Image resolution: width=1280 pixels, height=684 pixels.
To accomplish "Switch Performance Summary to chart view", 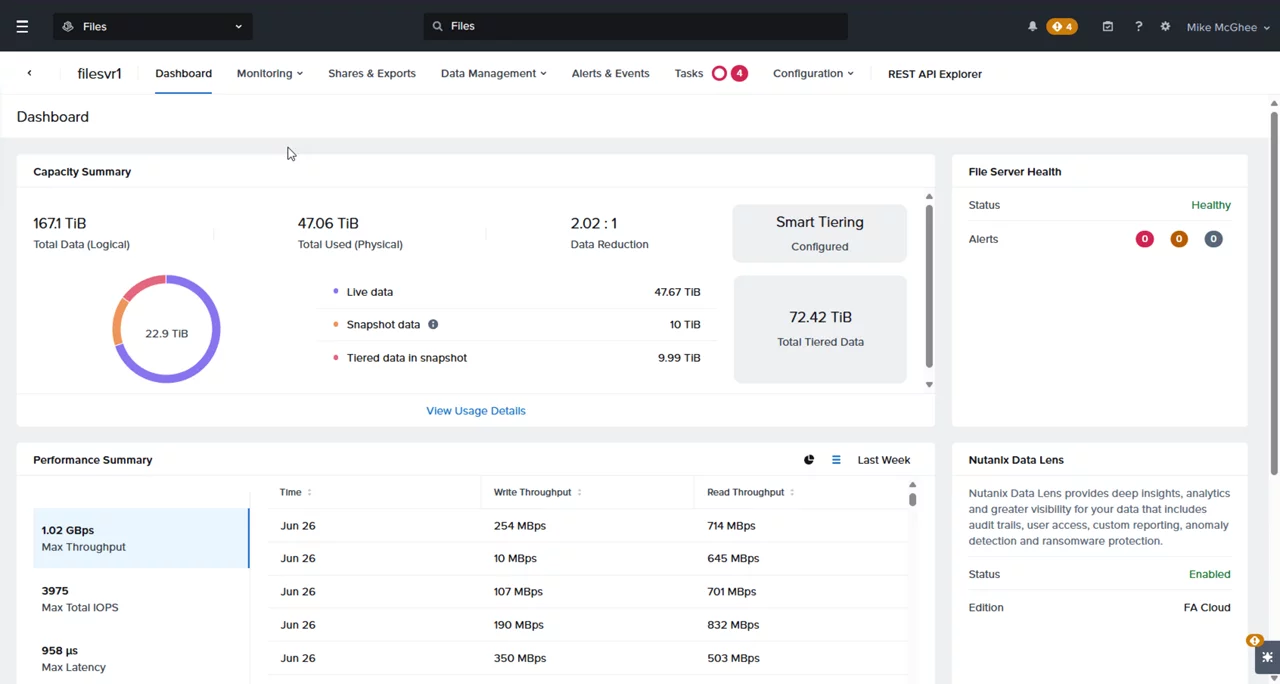I will [x=809, y=459].
